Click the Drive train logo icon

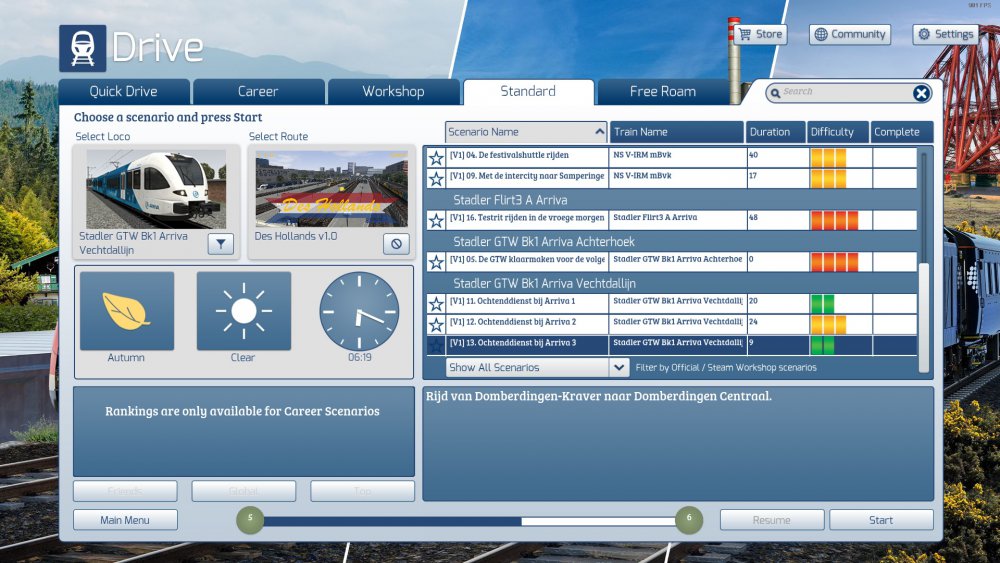[x=82, y=48]
